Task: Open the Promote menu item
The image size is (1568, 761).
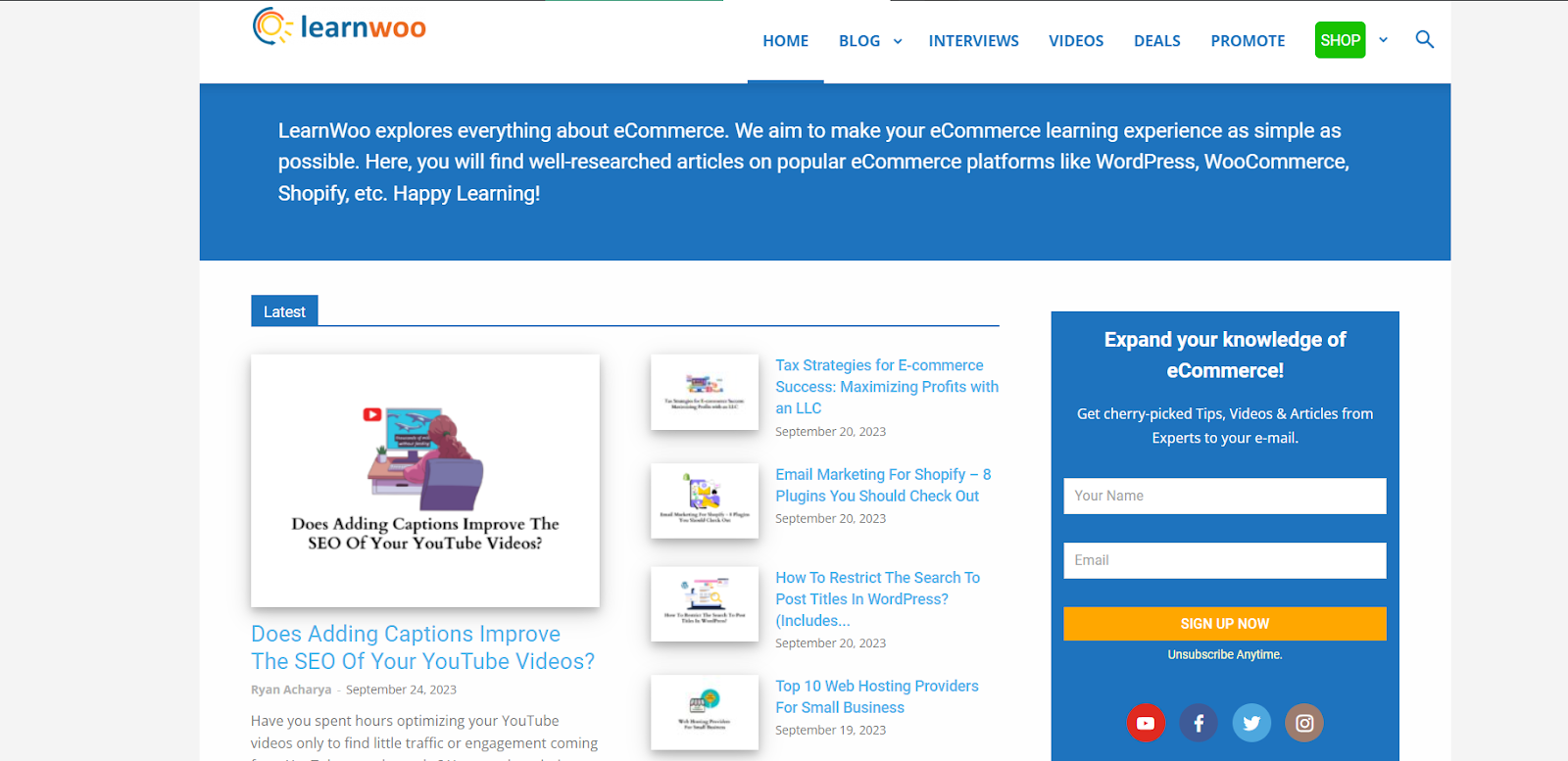Action: (x=1248, y=41)
